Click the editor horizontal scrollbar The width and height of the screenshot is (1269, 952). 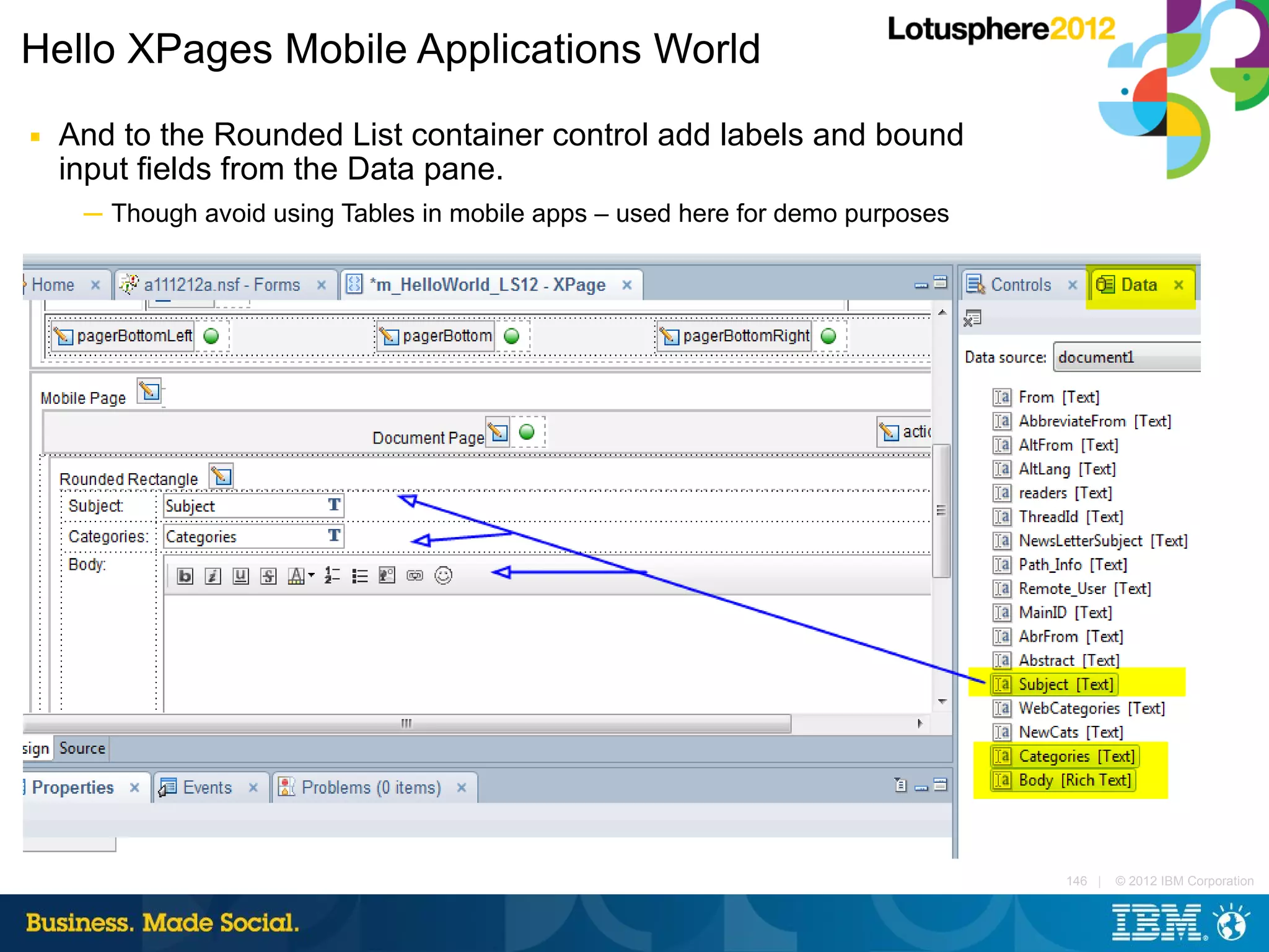point(406,723)
